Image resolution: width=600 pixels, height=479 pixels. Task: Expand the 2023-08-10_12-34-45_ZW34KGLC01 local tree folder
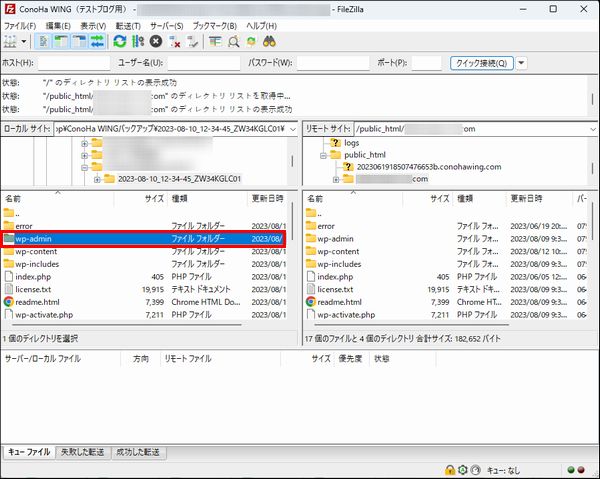coord(97,179)
